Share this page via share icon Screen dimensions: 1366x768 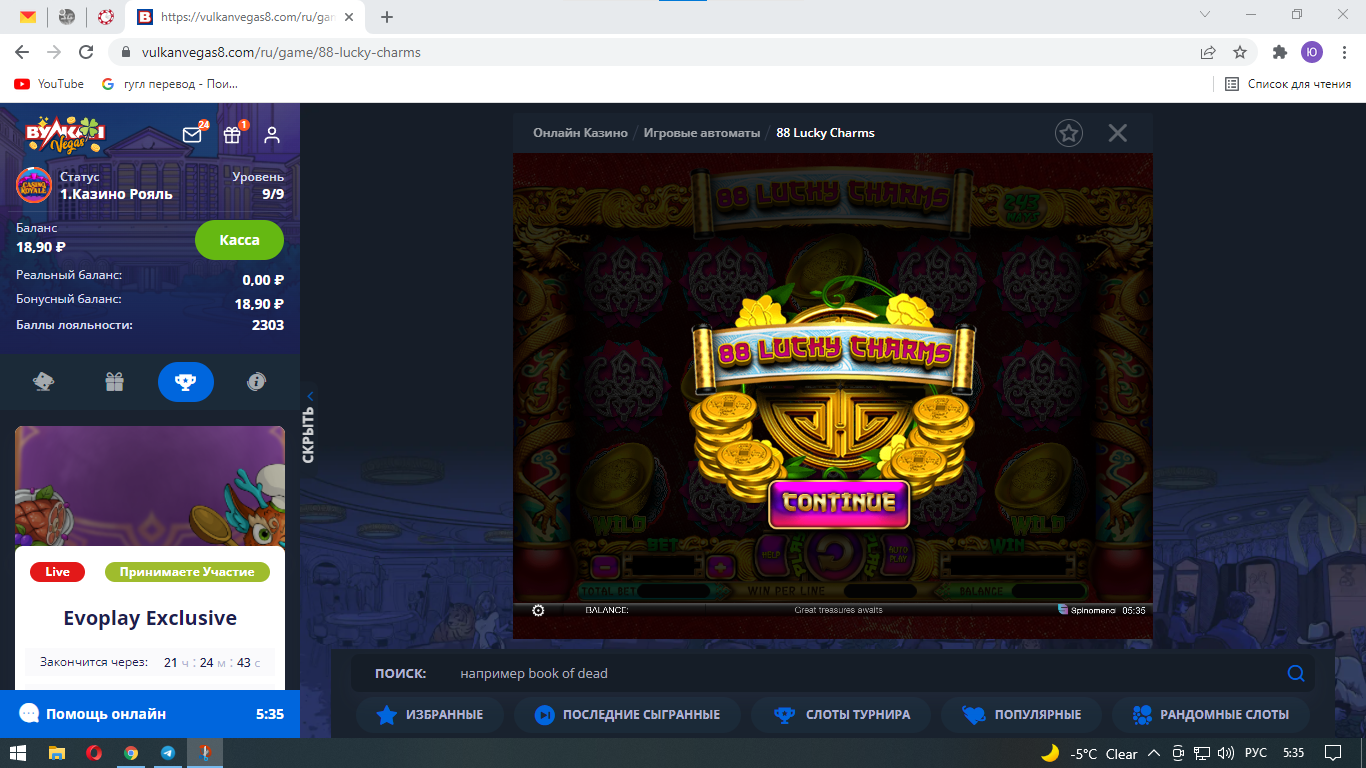click(1208, 52)
